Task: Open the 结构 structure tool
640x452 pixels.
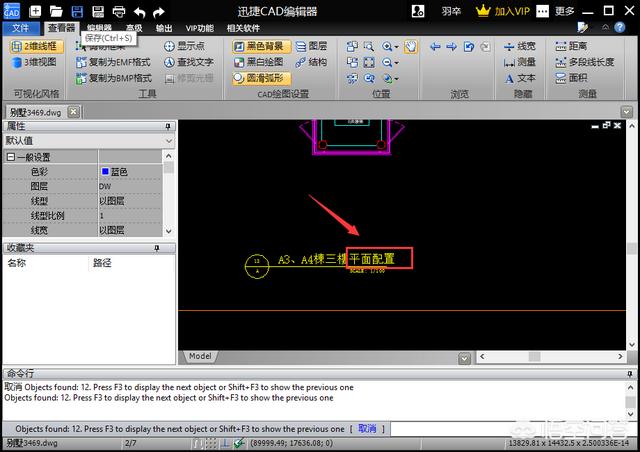Action: tap(311, 62)
